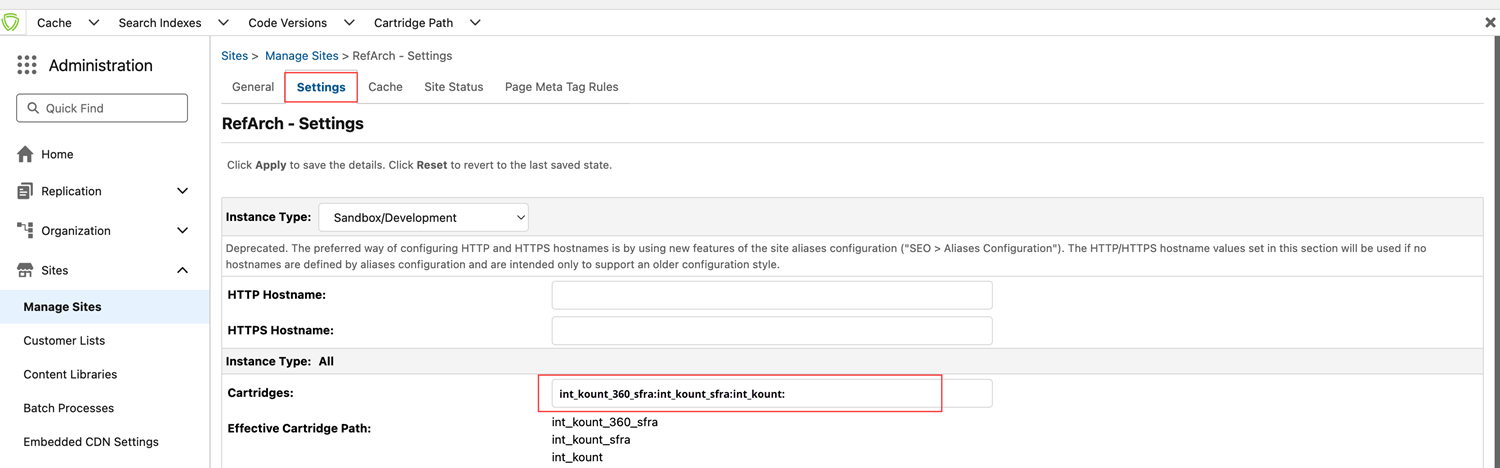
Task: Open the Search Indexes toolbar menu
Action: pos(160,22)
